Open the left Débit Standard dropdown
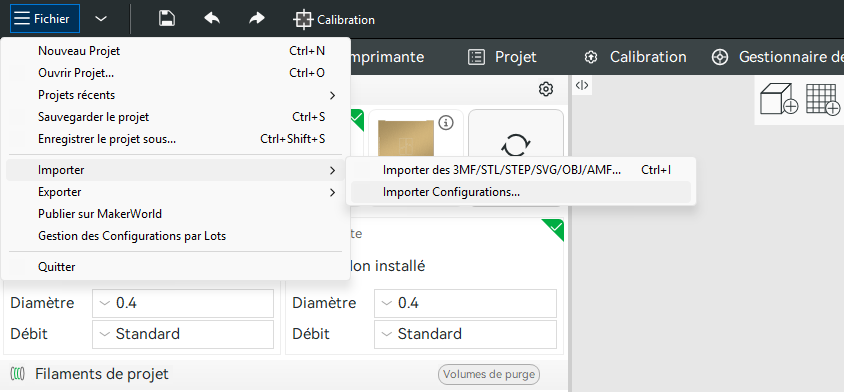The height and width of the screenshot is (392, 844). pyautogui.click(x=183, y=334)
